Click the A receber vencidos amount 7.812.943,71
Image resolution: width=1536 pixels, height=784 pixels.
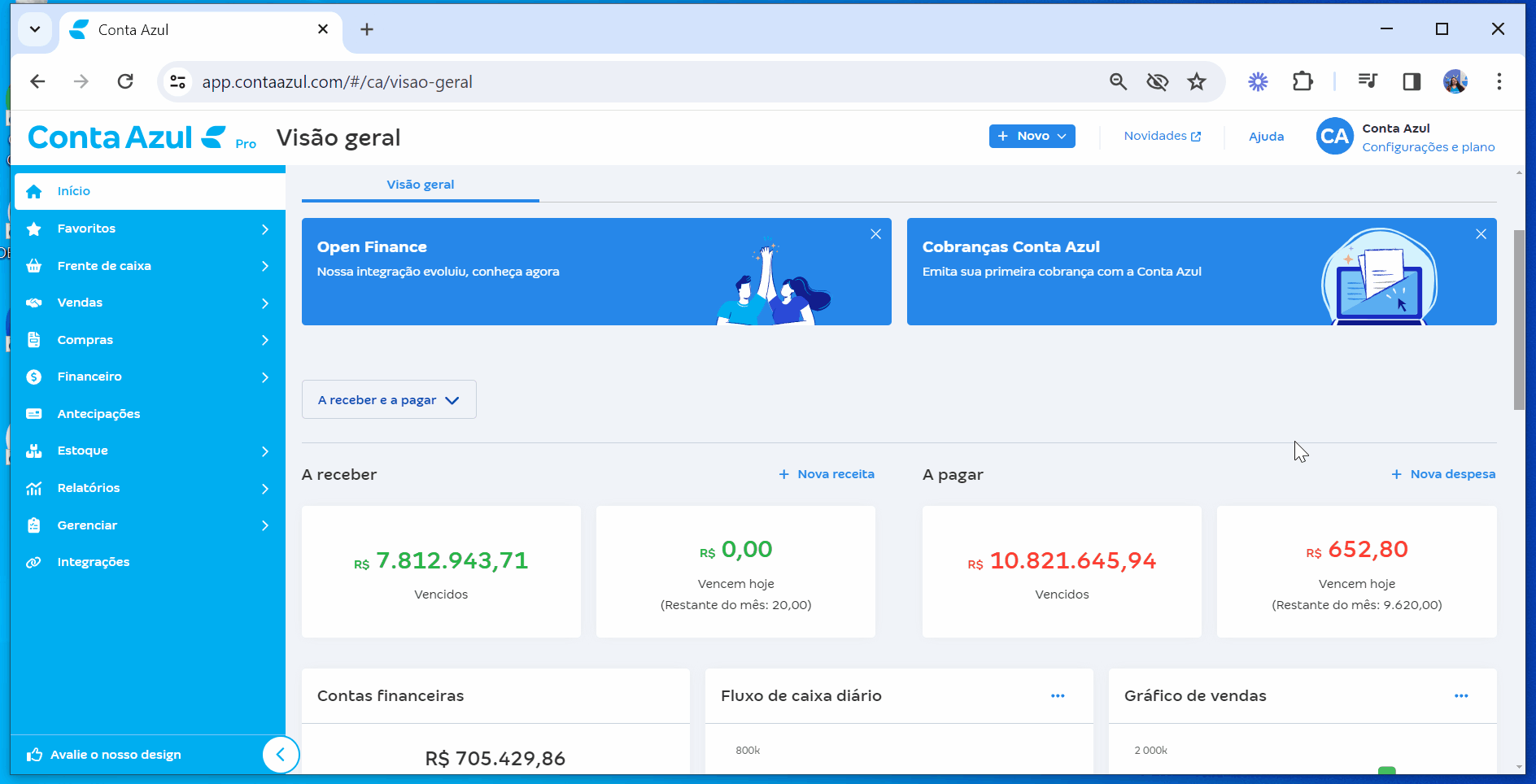coord(441,561)
